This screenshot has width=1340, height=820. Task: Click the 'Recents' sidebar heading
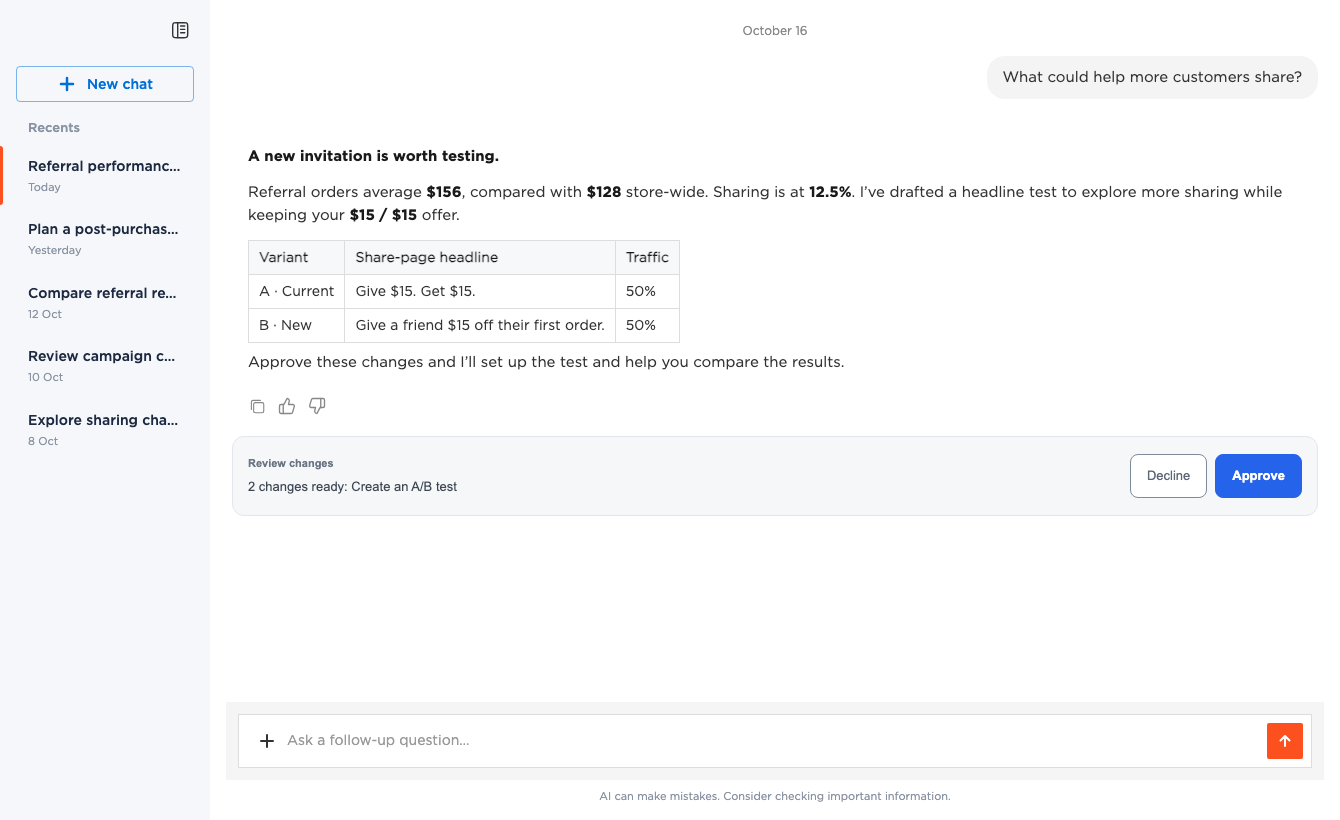[54, 128]
